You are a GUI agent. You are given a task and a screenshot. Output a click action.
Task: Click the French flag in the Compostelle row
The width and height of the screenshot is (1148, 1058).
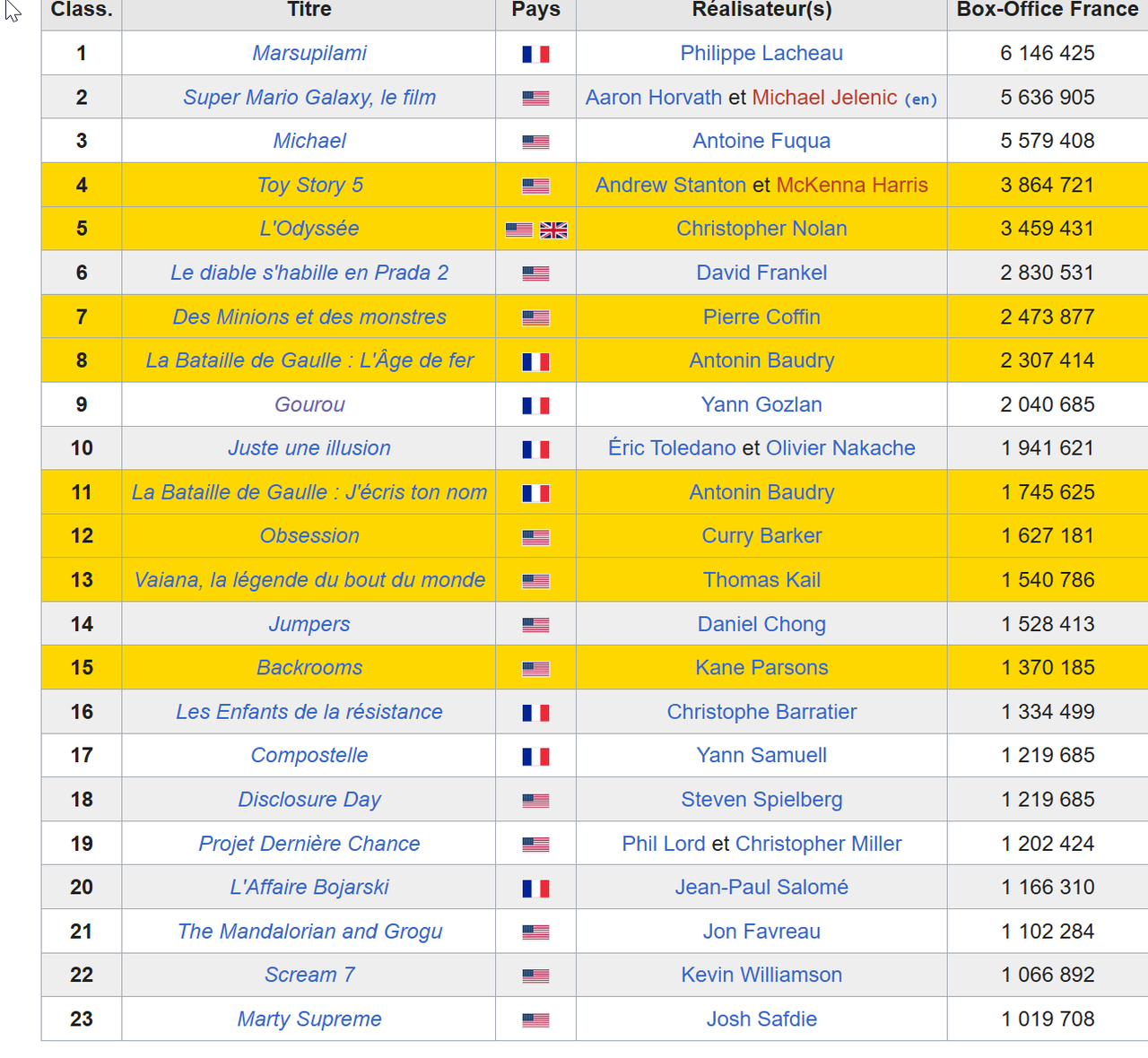(535, 758)
